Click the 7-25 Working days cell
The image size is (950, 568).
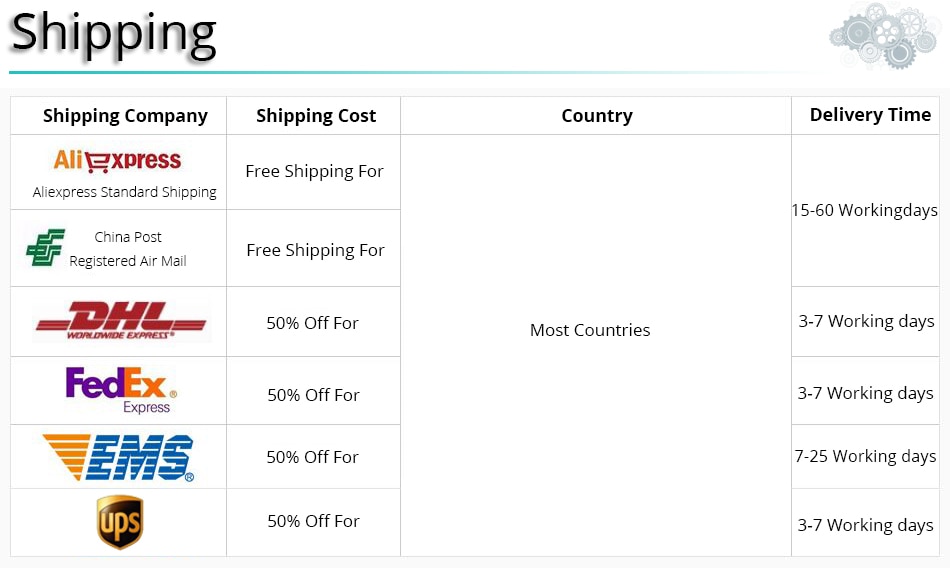(865, 456)
